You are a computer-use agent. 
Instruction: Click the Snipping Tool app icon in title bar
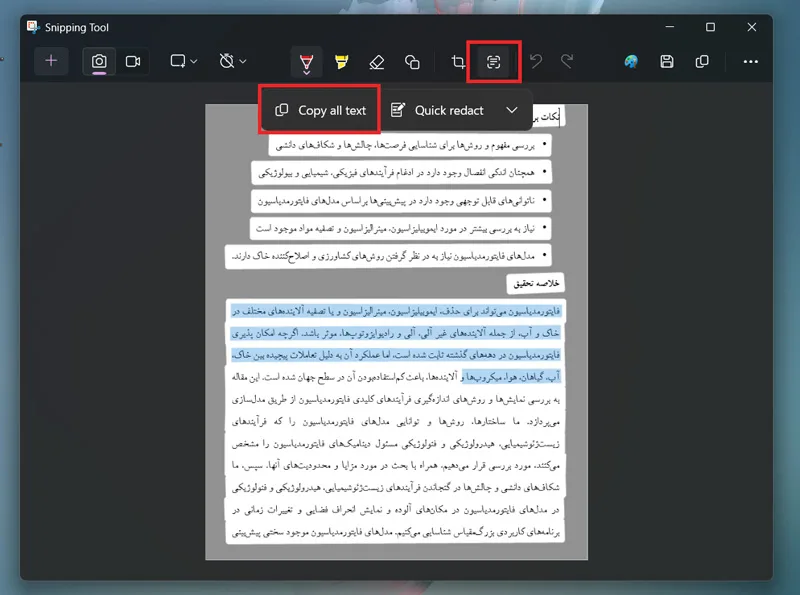click(33, 27)
